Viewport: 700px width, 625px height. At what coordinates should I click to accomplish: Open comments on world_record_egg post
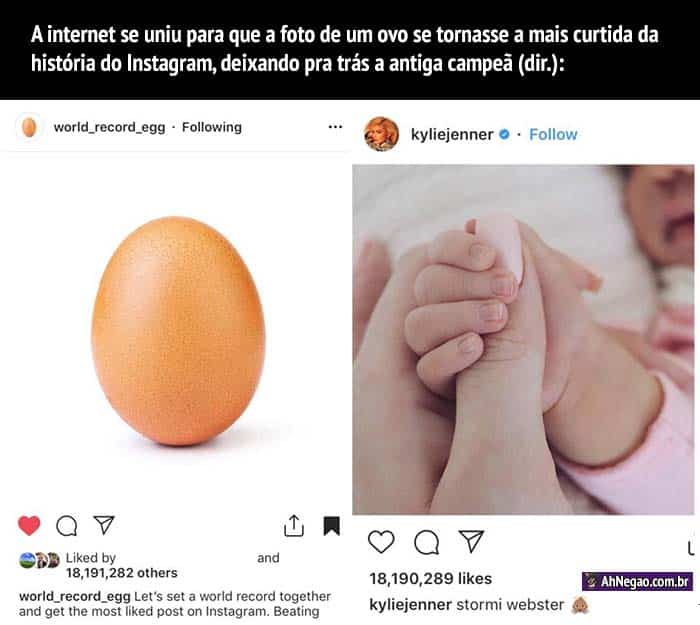tap(67, 525)
